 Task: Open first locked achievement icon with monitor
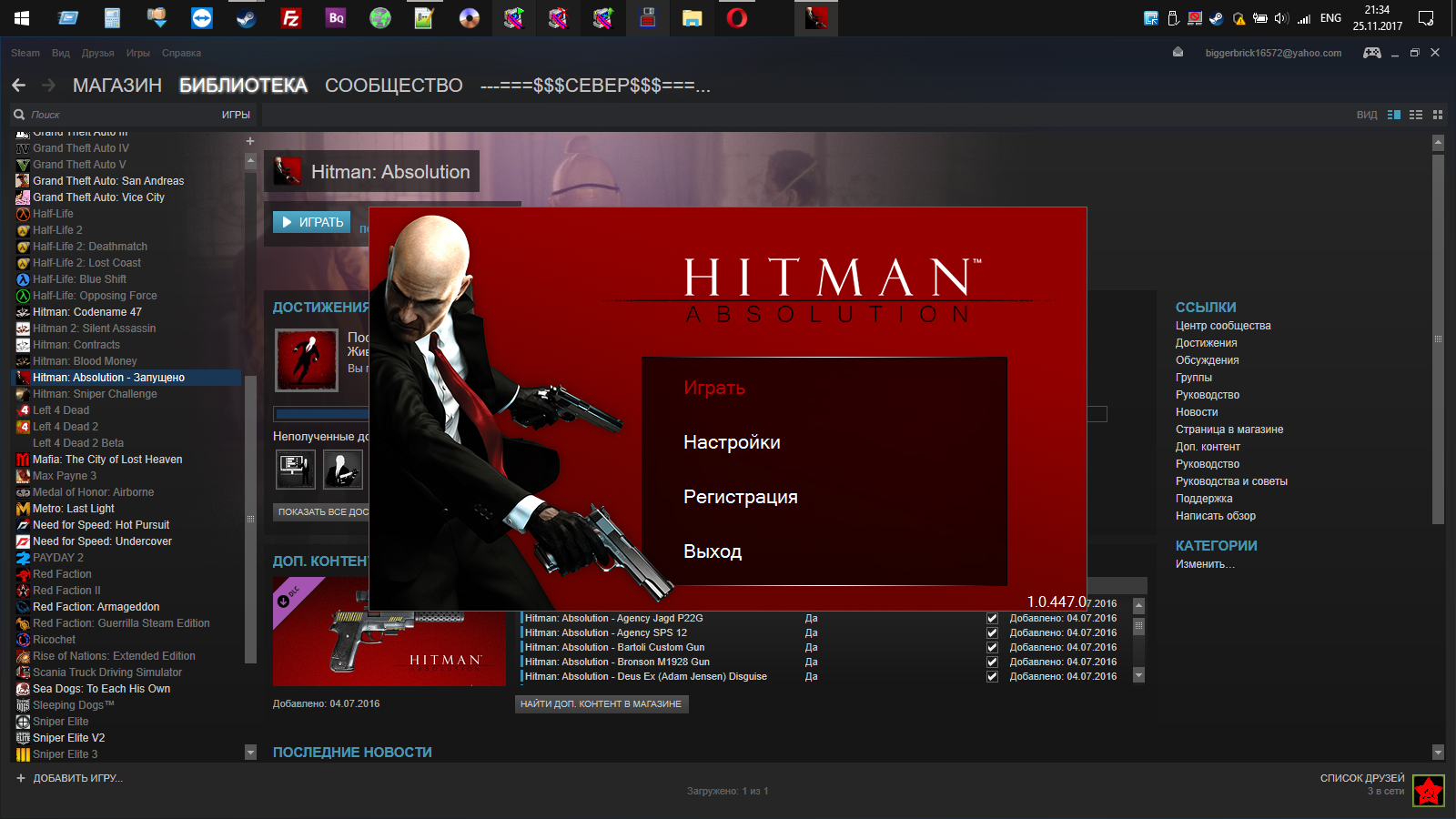tap(296, 470)
